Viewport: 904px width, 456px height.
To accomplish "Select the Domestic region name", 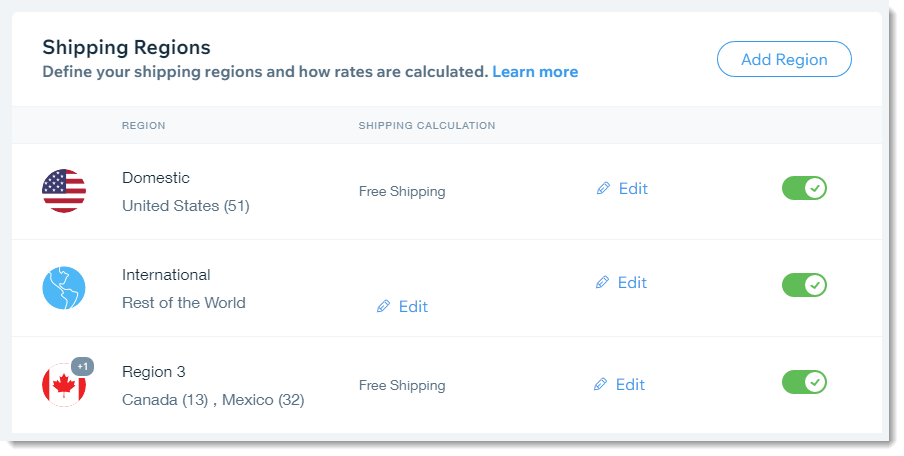I will click(x=156, y=178).
